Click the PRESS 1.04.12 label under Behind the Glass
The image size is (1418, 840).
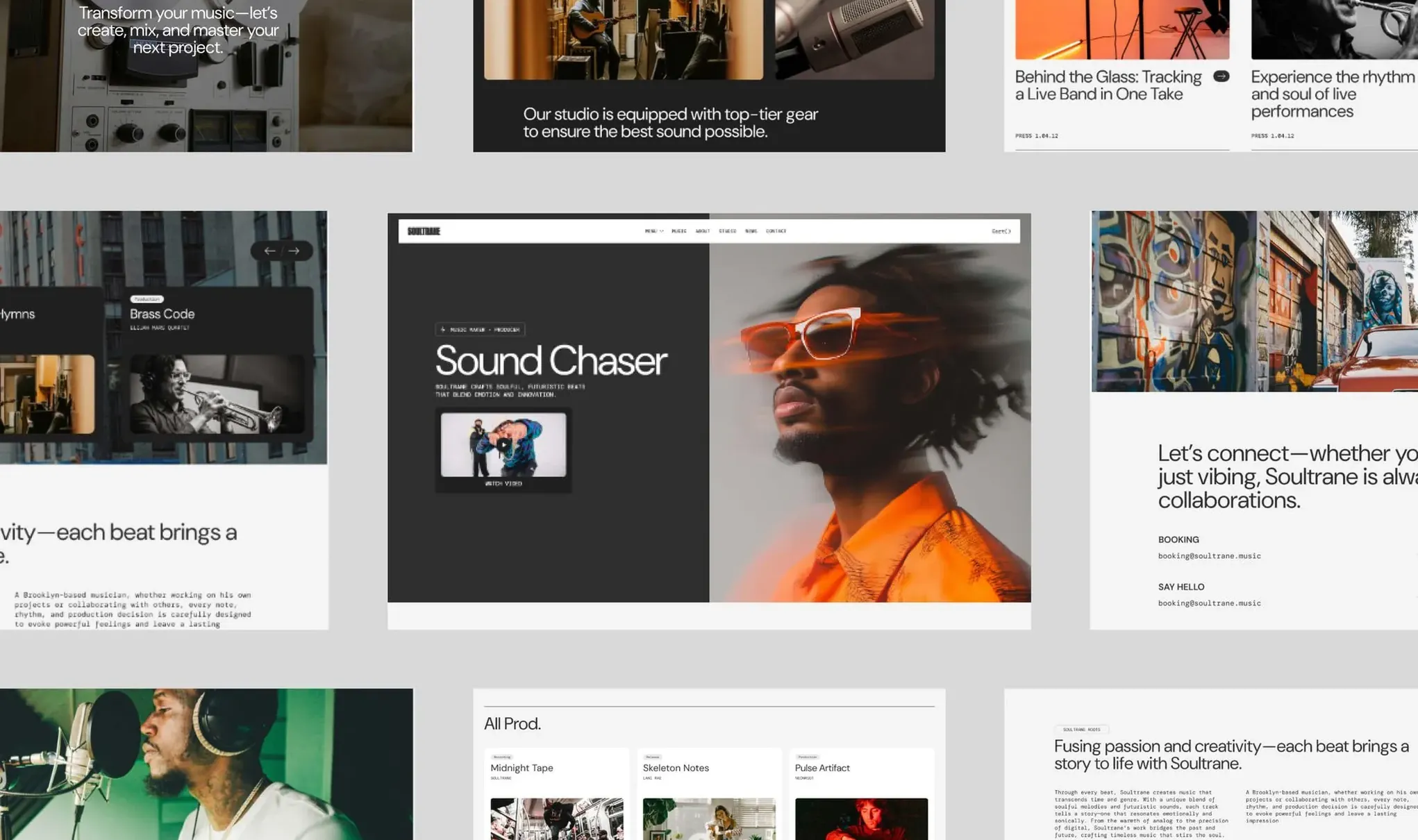click(1036, 136)
